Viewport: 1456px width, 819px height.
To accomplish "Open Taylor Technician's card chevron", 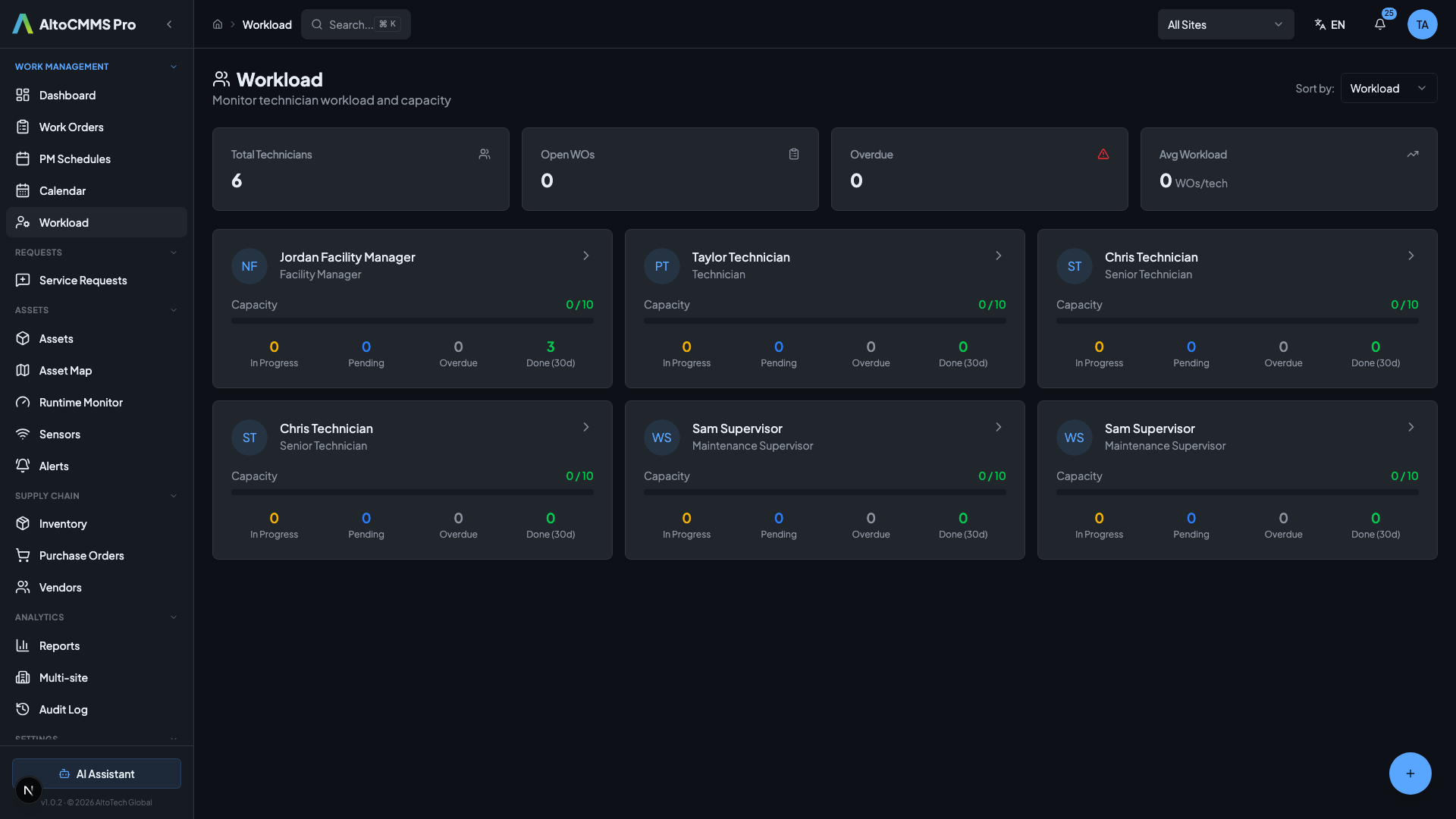I will tap(998, 256).
